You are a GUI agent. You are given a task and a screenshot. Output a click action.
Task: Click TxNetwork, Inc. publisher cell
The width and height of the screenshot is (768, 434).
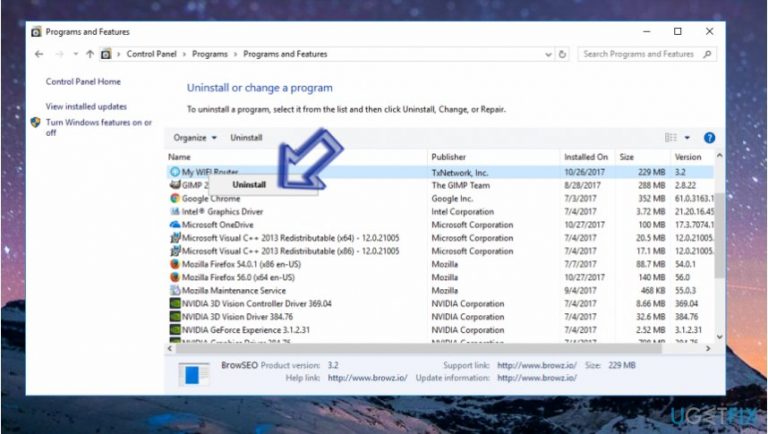(459, 172)
